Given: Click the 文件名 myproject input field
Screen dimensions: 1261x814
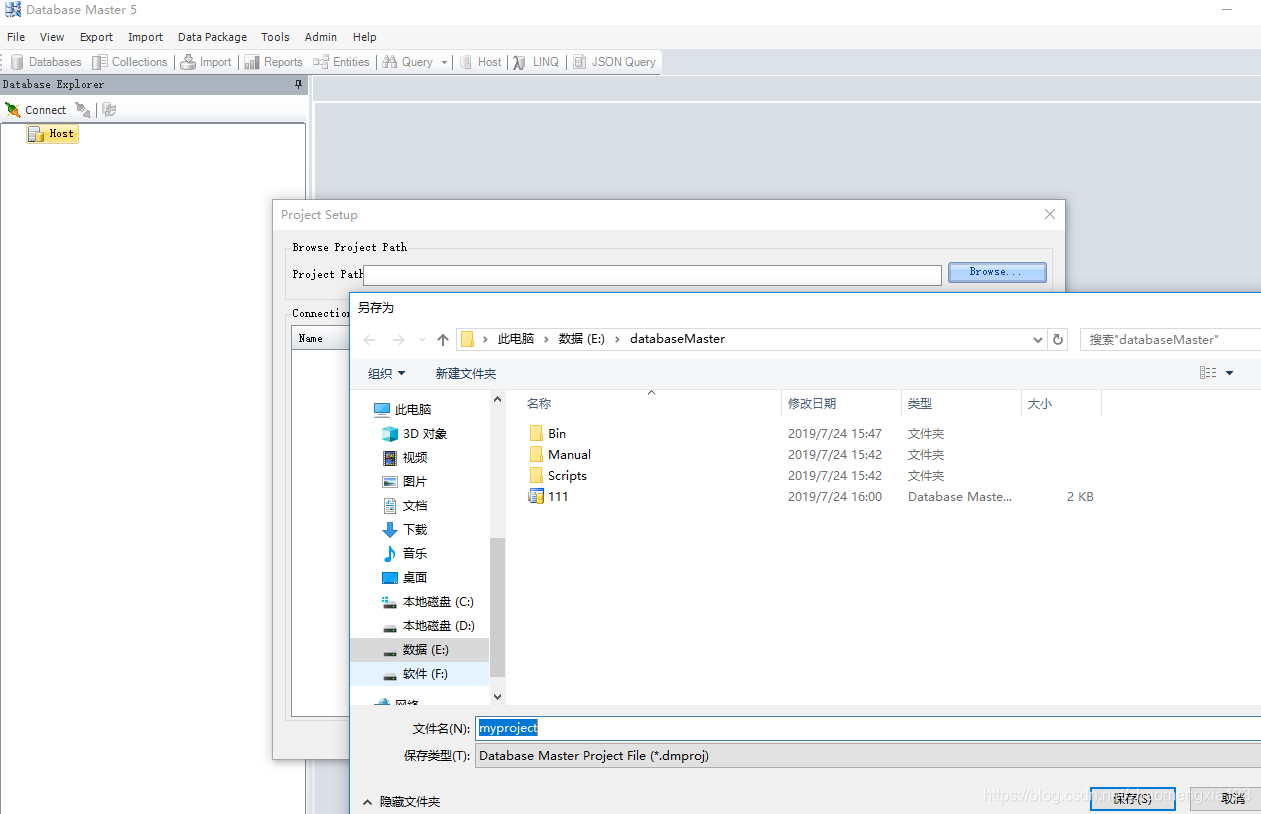Looking at the screenshot, I should coord(868,728).
